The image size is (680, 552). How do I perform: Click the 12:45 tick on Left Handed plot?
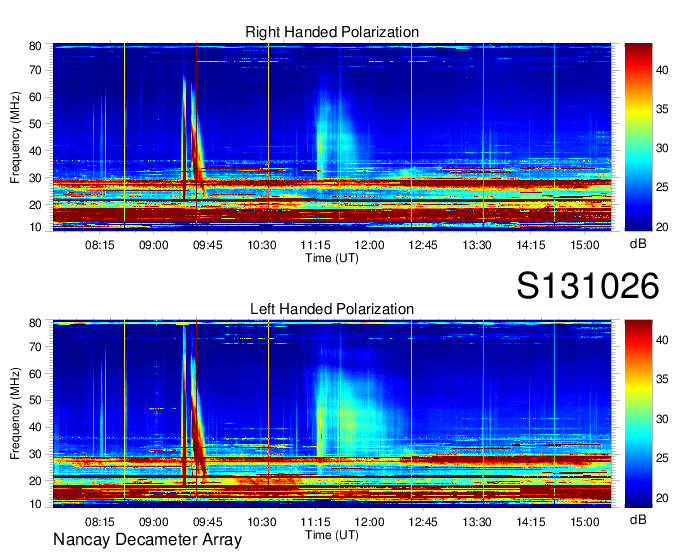pos(423,522)
